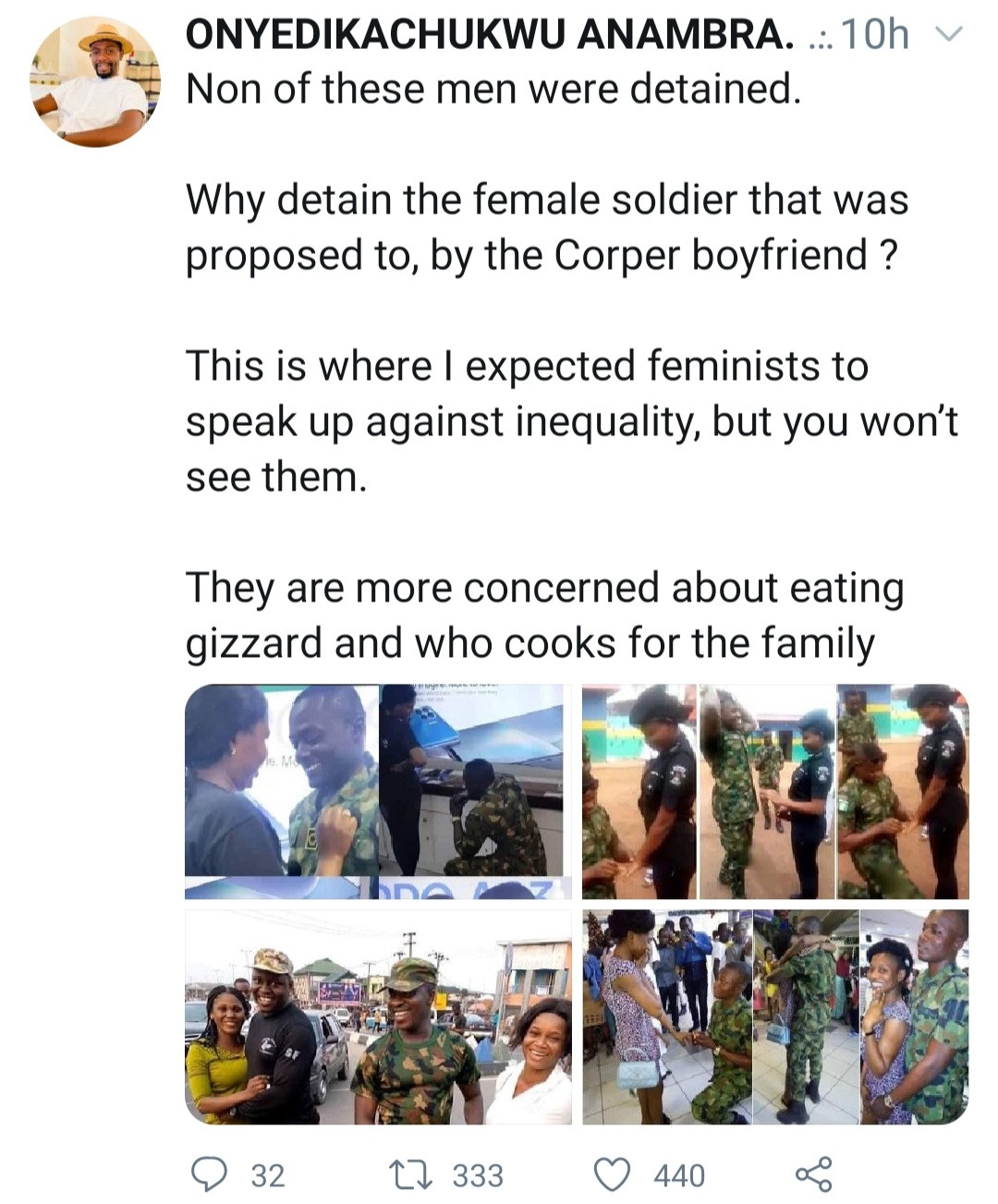This screenshot has width=998, height=1204.
Task: Open top-right photo of soldier proposing to policewoman
Action: pos(775,791)
